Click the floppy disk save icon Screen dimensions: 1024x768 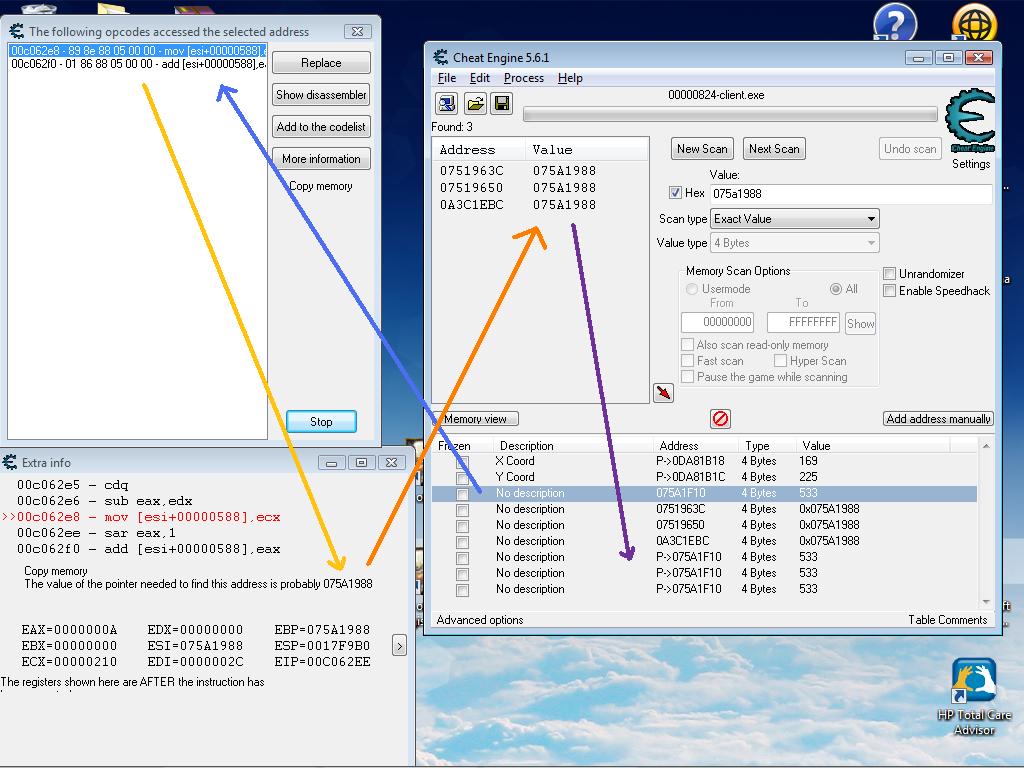click(502, 103)
